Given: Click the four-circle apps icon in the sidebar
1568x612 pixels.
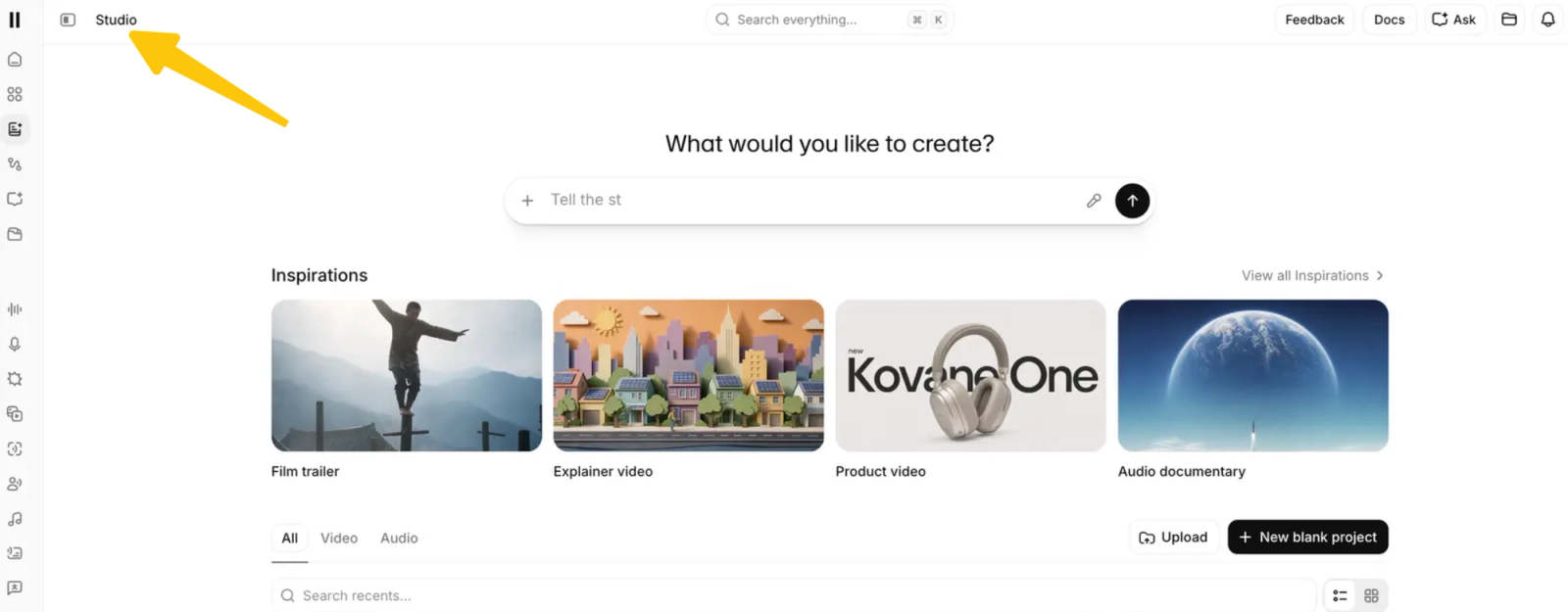Looking at the screenshot, I should click(15, 95).
